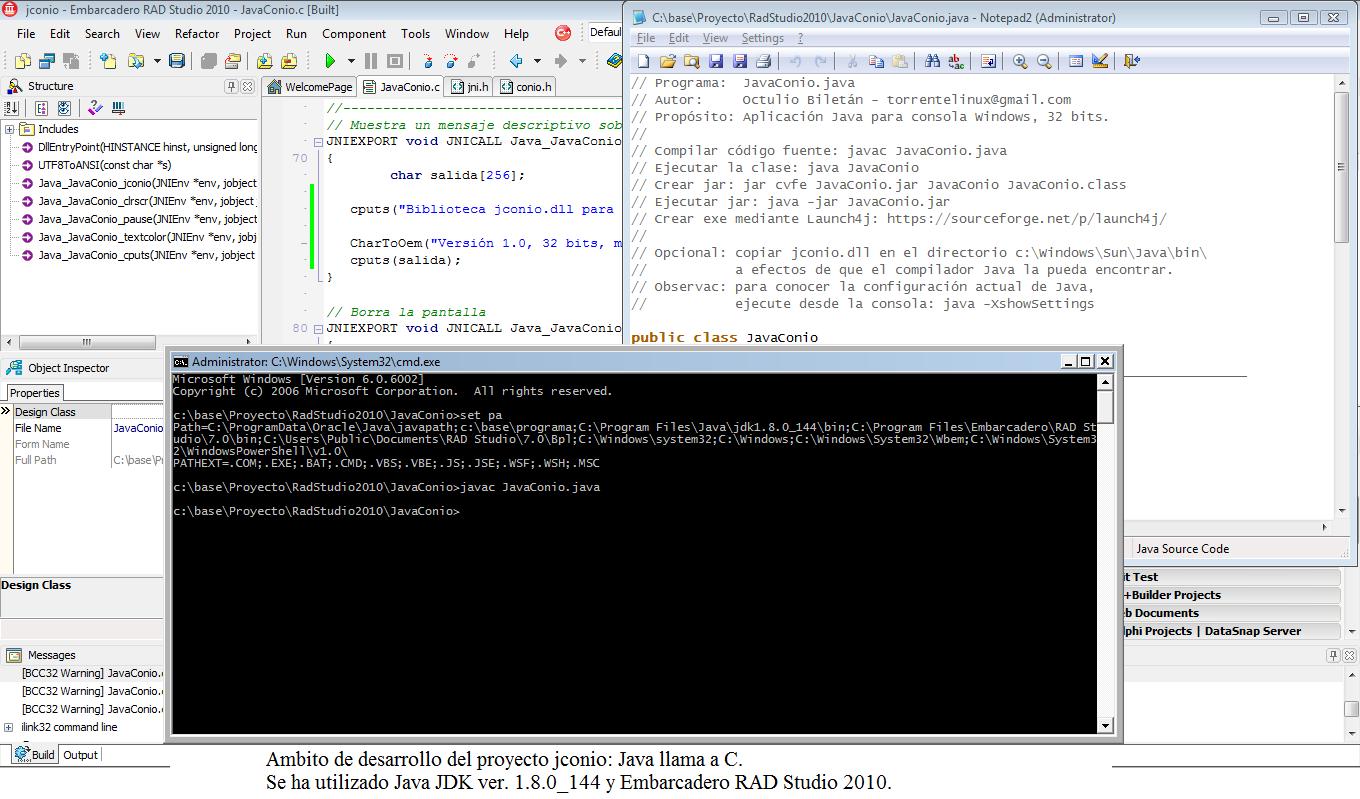The width and height of the screenshot is (1360, 799).
Task: Click Notepad2's vertical scrollbar up arrow
Action: (1342, 84)
